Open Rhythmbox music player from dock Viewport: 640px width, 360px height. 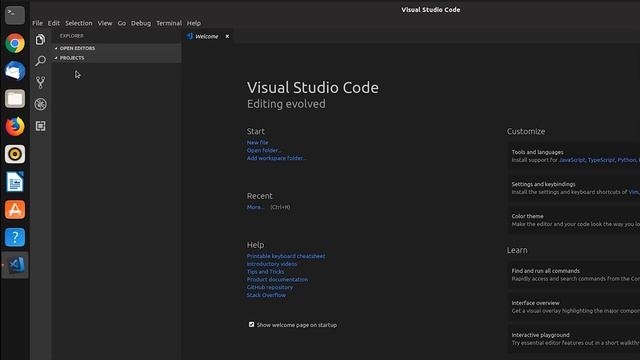[15, 154]
